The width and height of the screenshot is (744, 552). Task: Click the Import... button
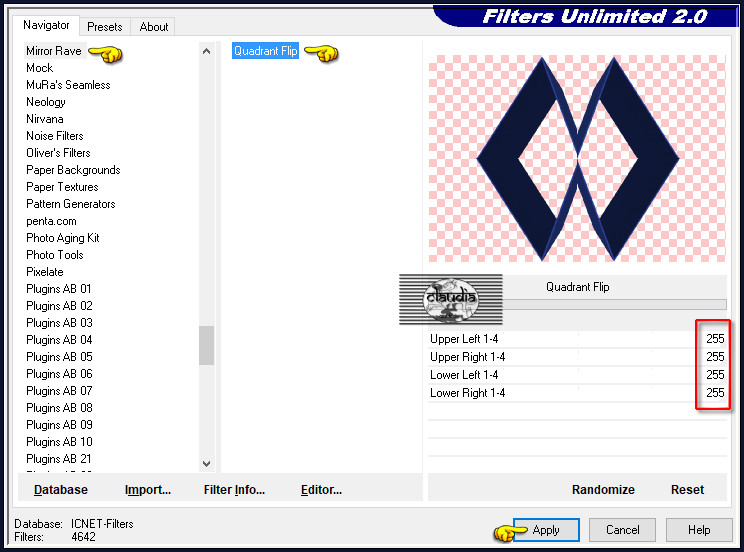pyautogui.click(x=148, y=490)
